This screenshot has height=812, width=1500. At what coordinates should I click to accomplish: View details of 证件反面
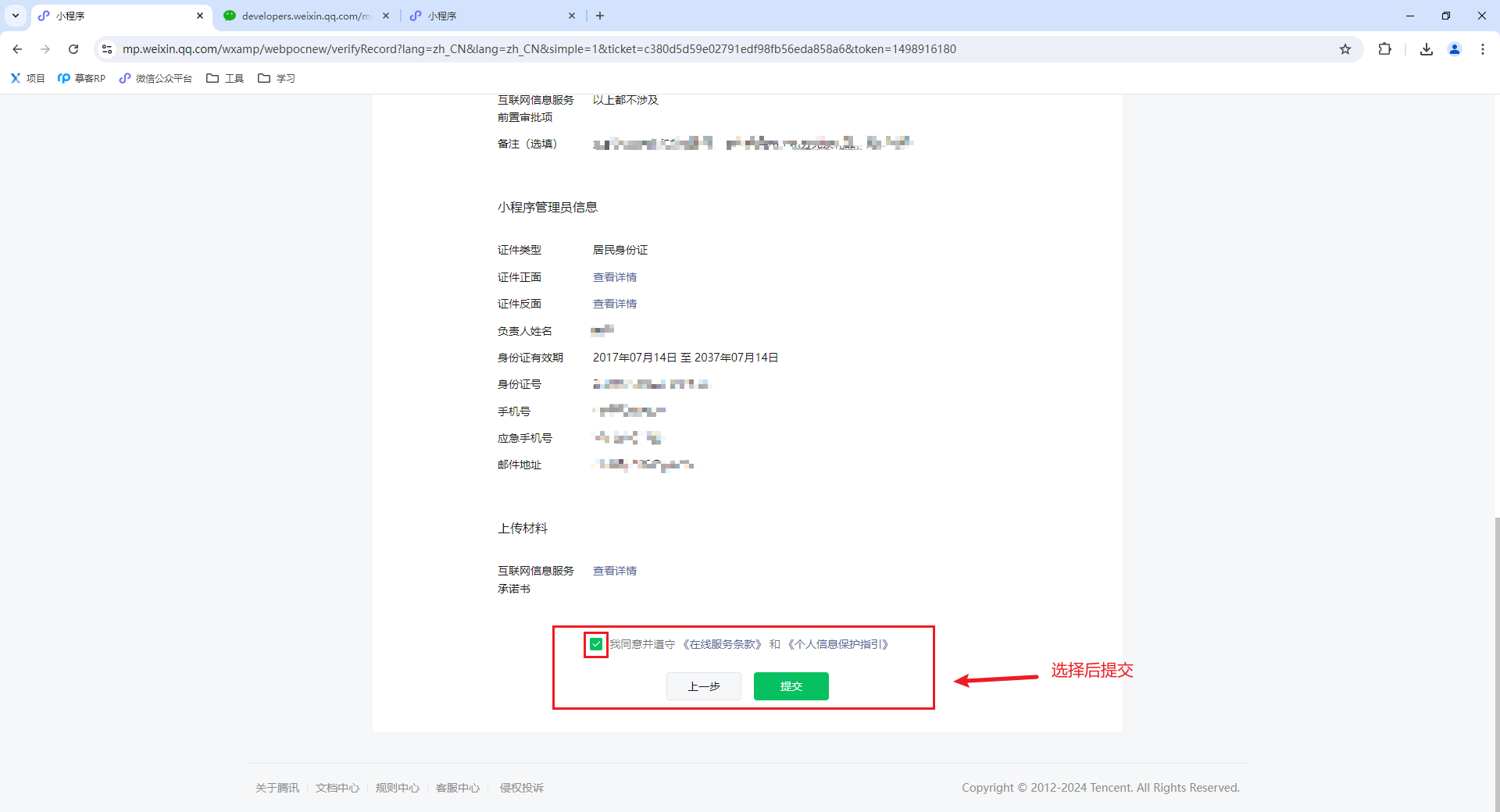[615, 304]
